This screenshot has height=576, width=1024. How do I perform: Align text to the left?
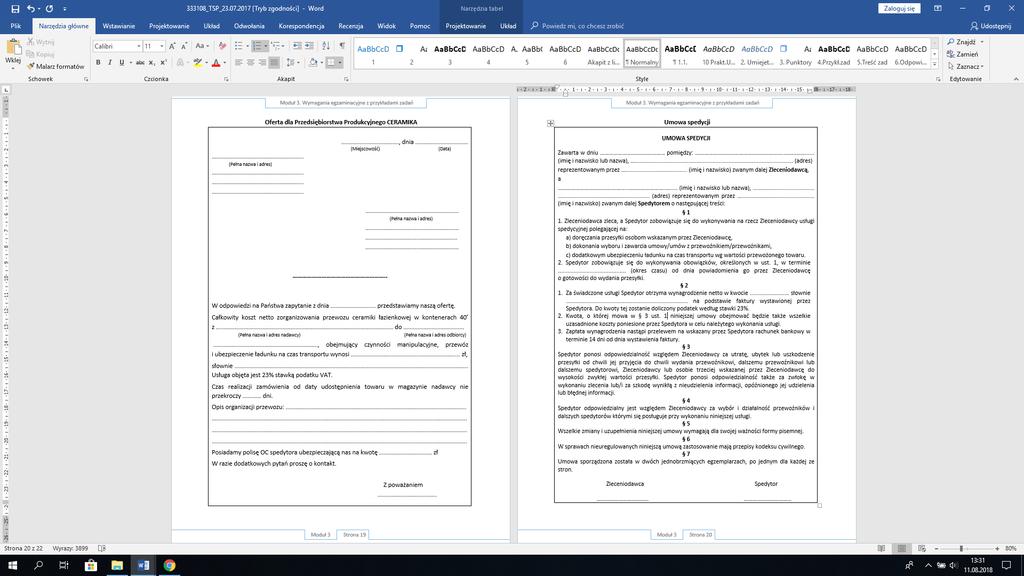click(238, 63)
